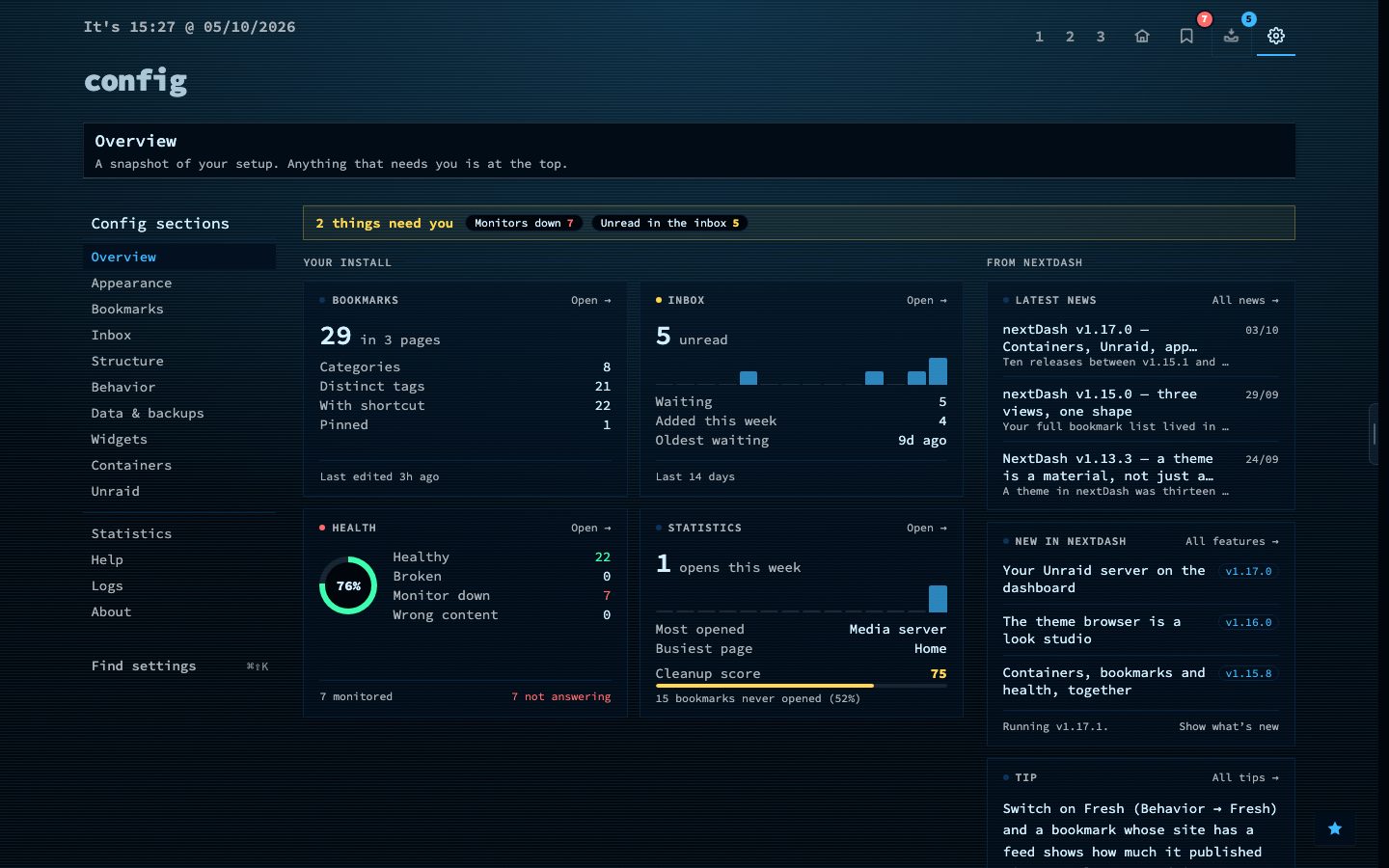
Task: Click the Cleanup score progress bar
Action: tap(801, 686)
